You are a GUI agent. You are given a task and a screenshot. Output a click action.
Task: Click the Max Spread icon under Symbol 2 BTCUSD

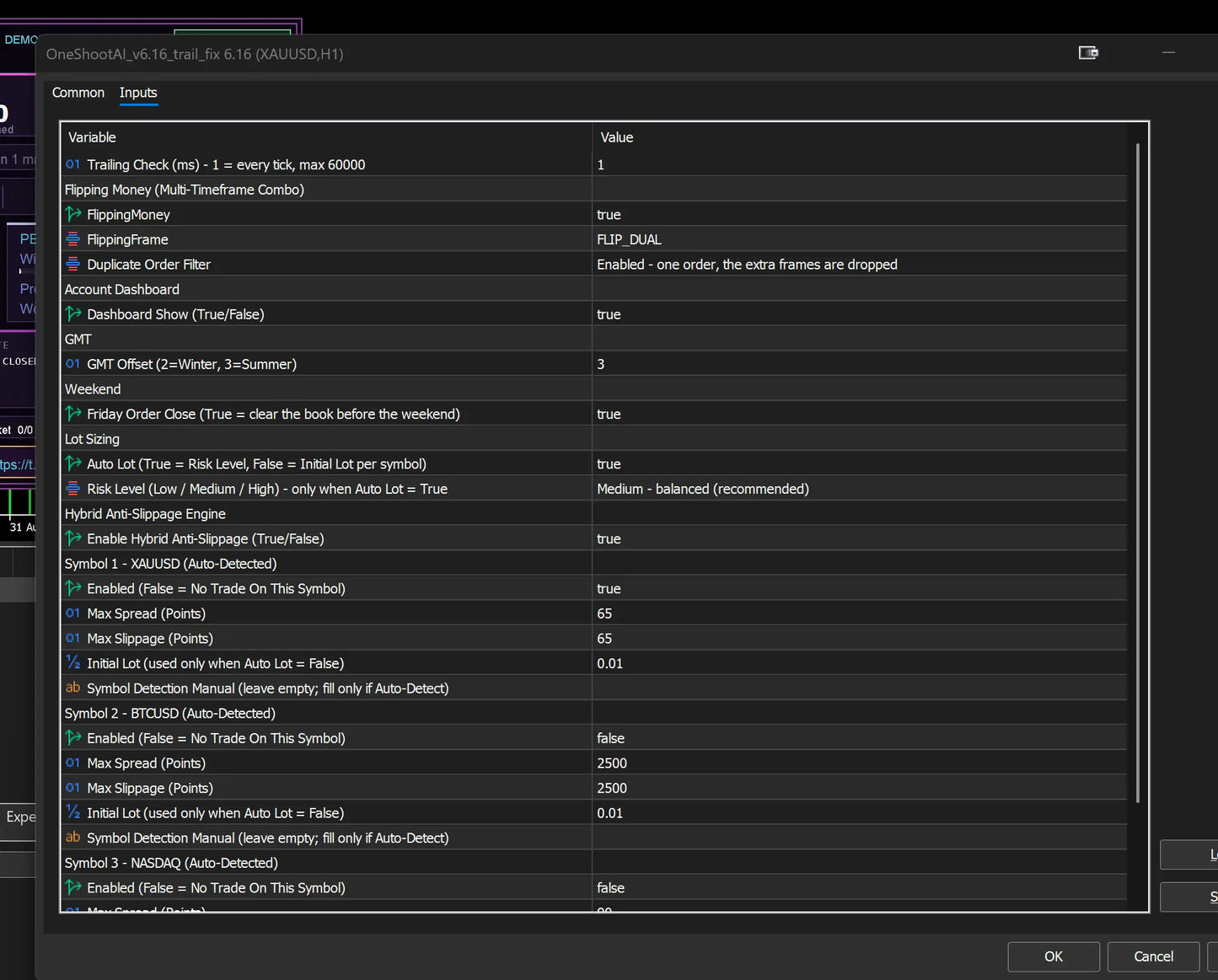coord(73,763)
